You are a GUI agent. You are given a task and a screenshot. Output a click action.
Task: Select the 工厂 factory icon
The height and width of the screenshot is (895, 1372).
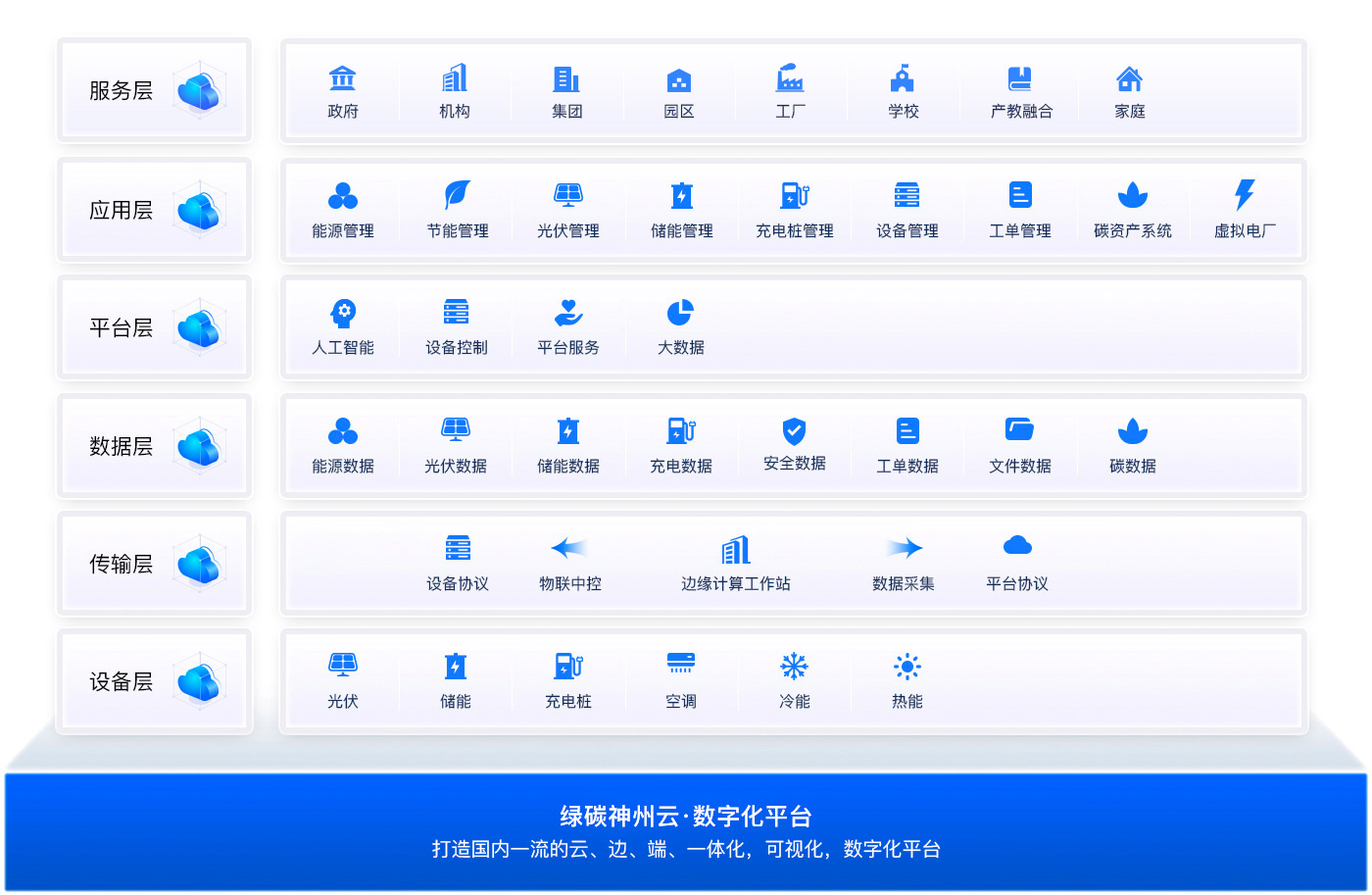[x=790, y=78]
